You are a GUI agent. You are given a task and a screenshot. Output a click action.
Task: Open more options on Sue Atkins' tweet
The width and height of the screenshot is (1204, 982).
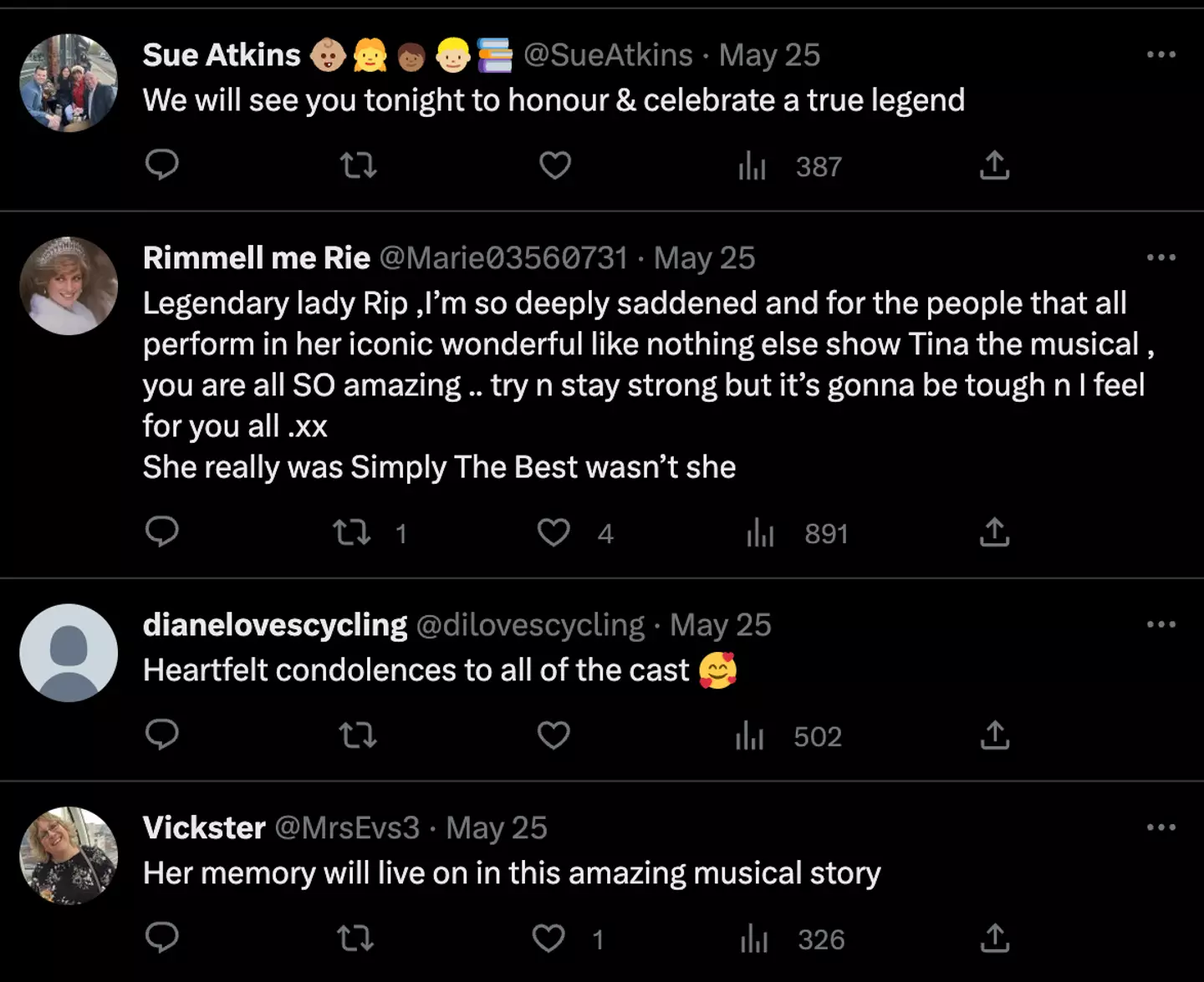pos(1161,55)
